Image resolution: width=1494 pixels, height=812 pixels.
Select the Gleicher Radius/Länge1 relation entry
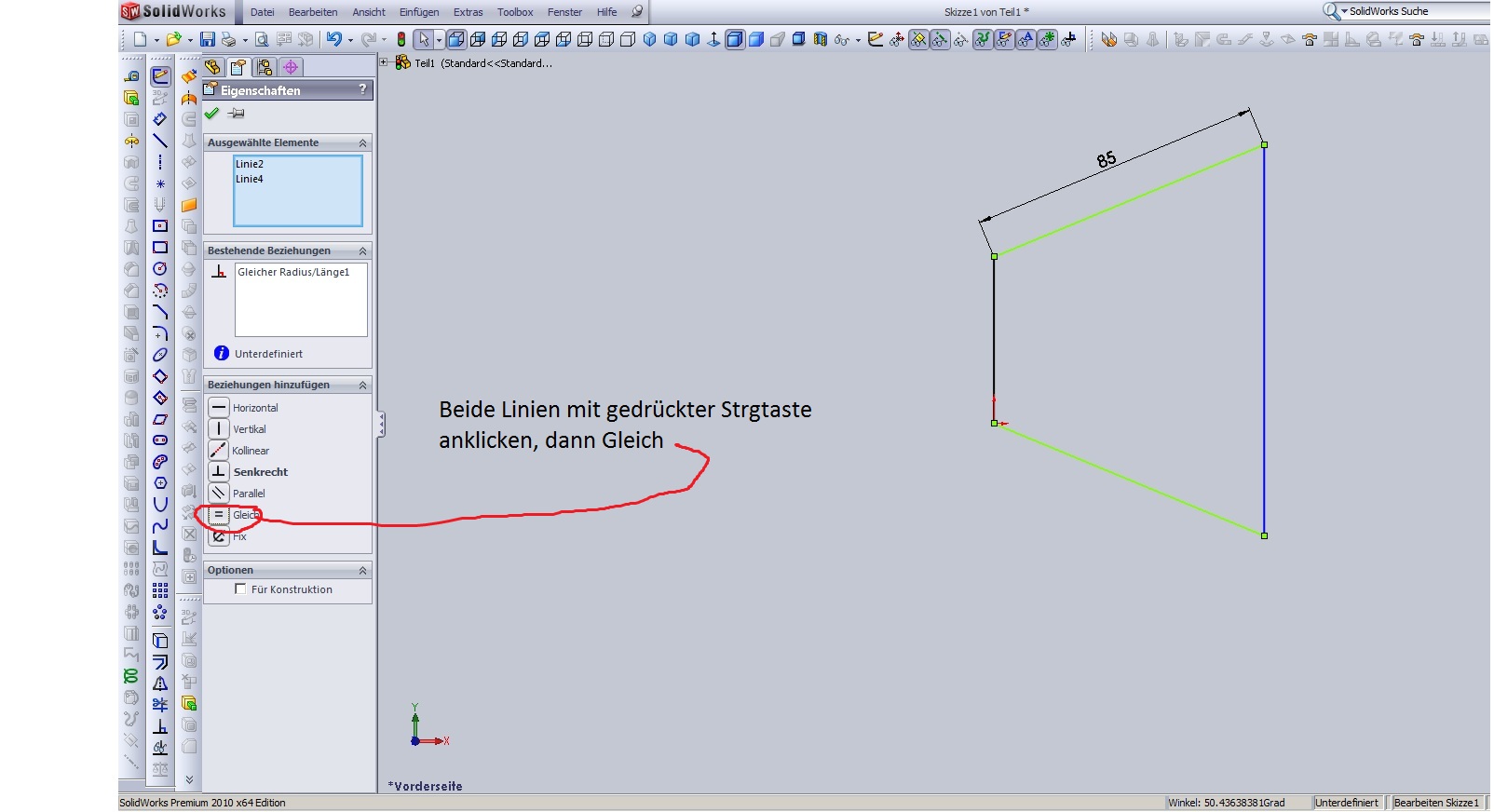293,272
